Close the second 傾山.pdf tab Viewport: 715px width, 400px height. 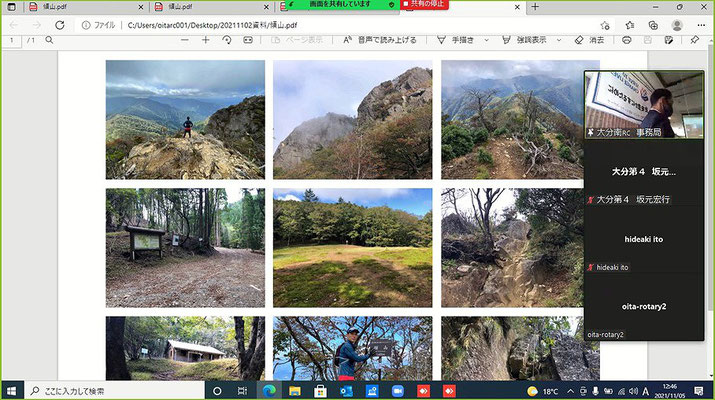[x=267, y=7]
